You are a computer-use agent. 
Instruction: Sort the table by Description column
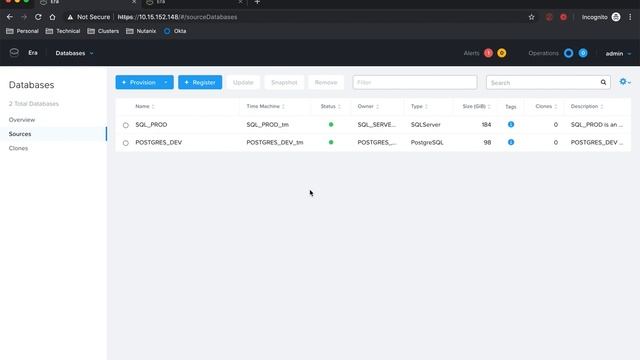(x=587, y=107)
